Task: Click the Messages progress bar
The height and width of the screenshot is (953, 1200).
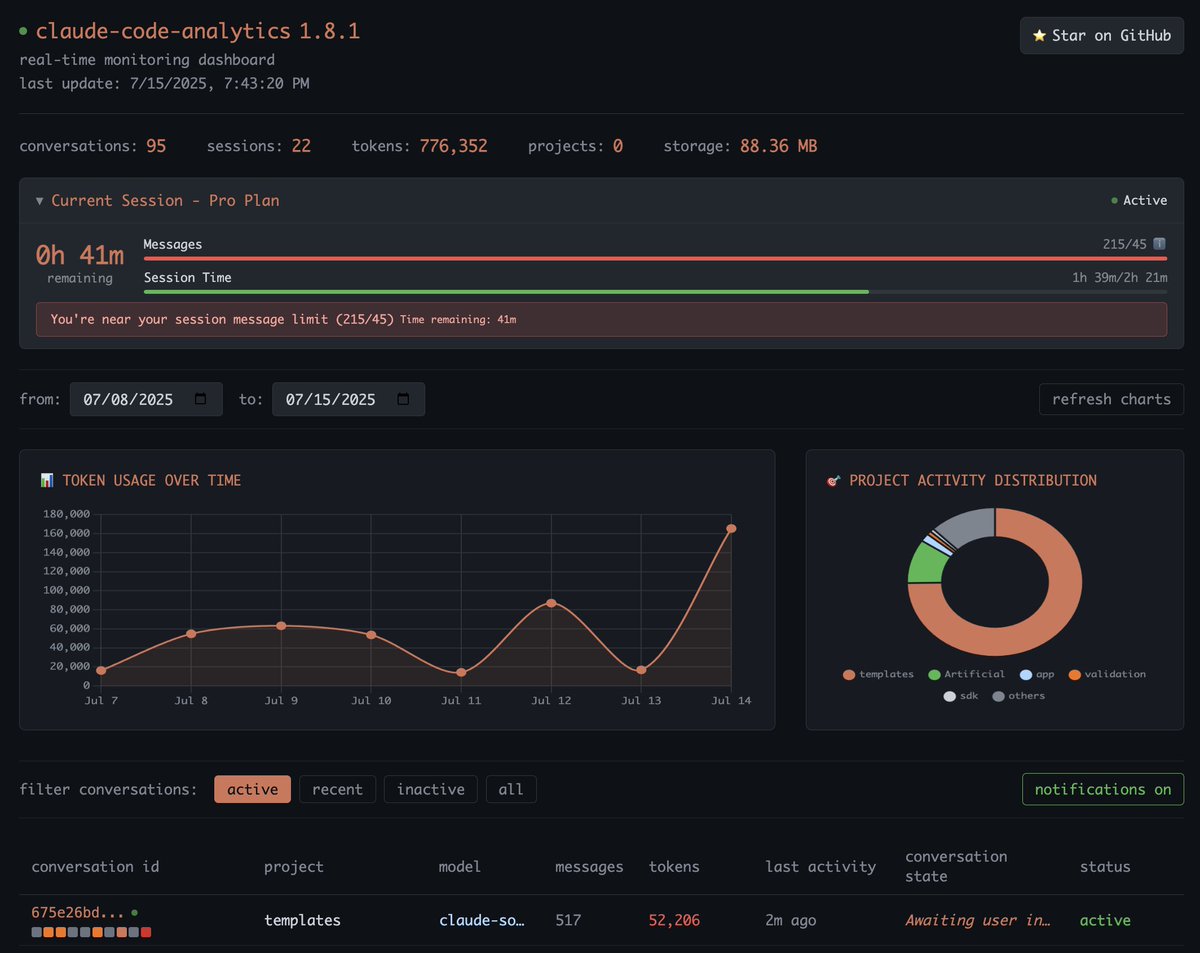Action: 655,258
